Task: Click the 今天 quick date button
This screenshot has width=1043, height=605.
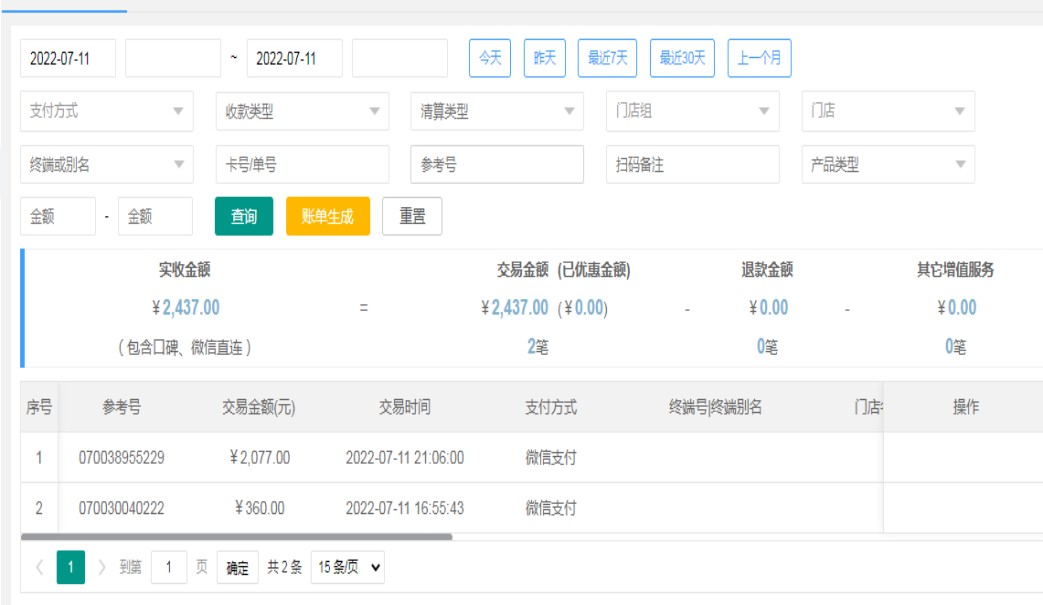Action: point(489,58)
